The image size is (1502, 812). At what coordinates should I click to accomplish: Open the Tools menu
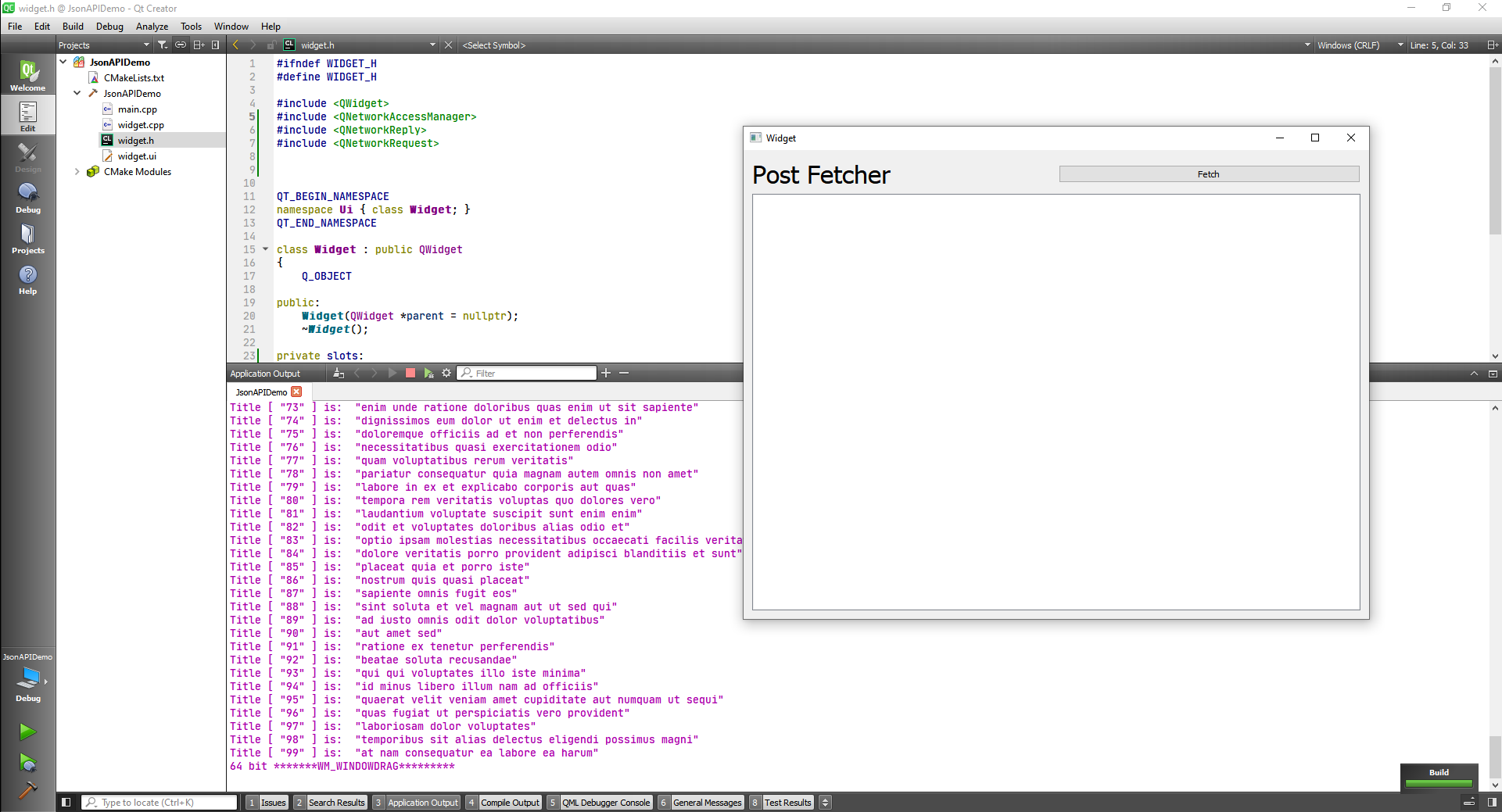click(x=191, y=26)
